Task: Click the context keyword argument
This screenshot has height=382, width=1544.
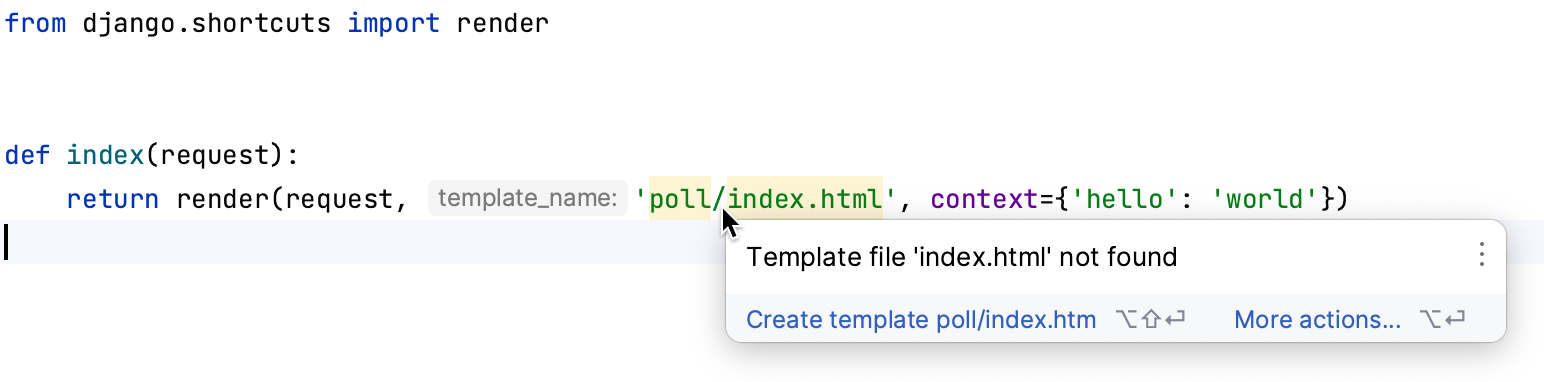Action: coord(977,199)
